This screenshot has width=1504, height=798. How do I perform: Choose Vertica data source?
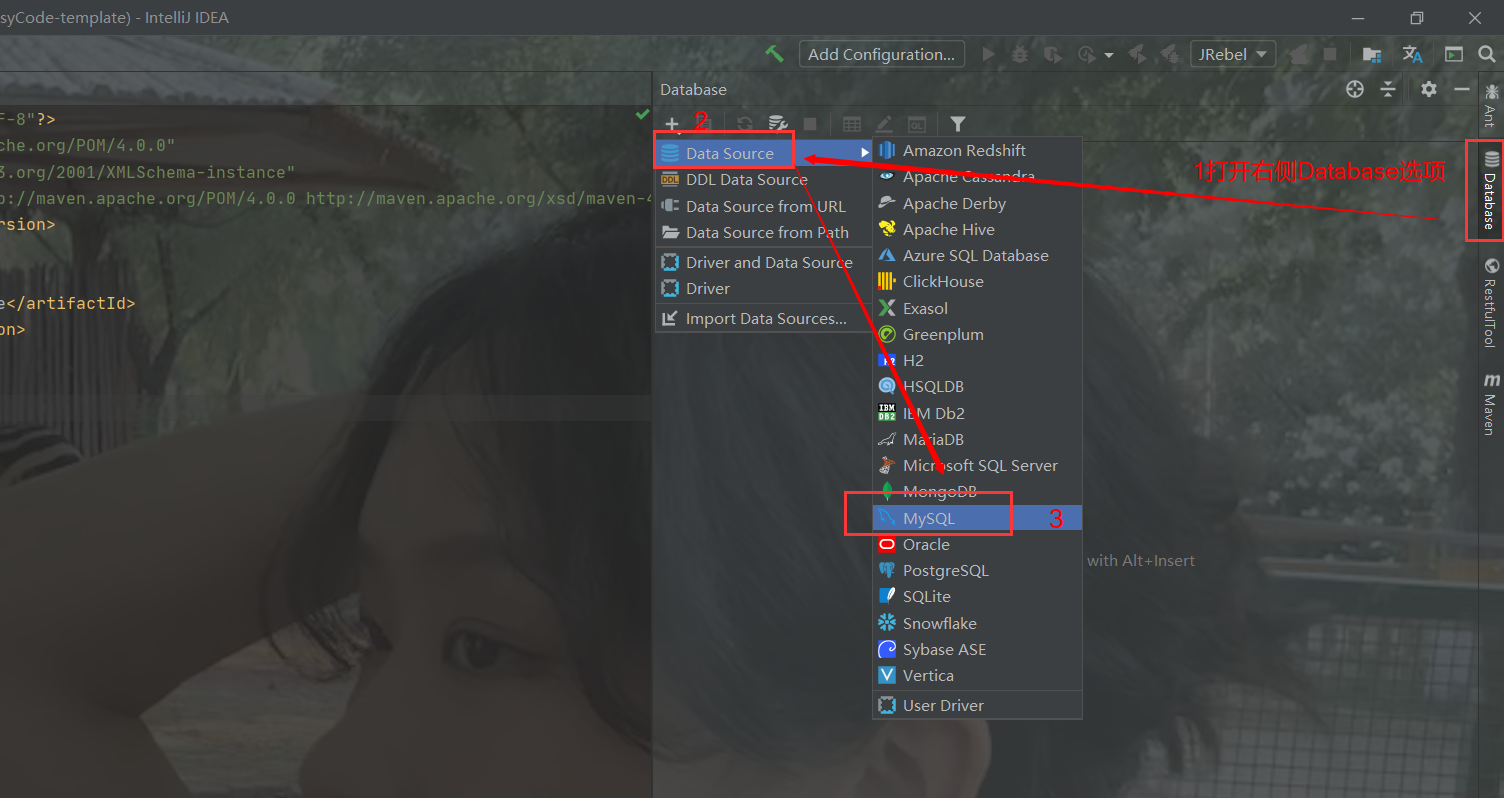(x=977, y=675)
